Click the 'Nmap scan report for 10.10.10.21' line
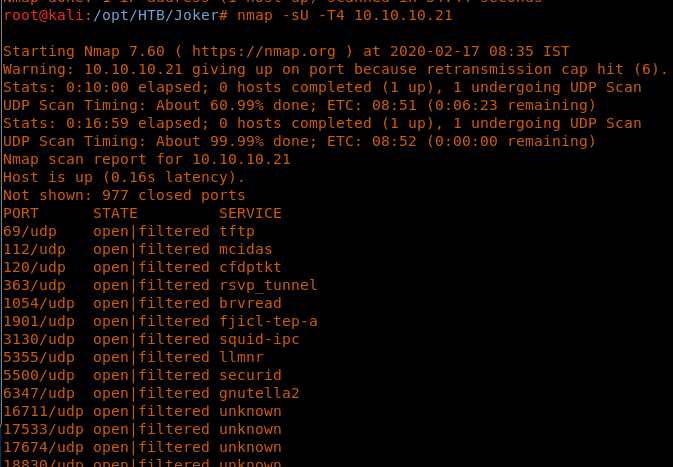 coord(147,159)
